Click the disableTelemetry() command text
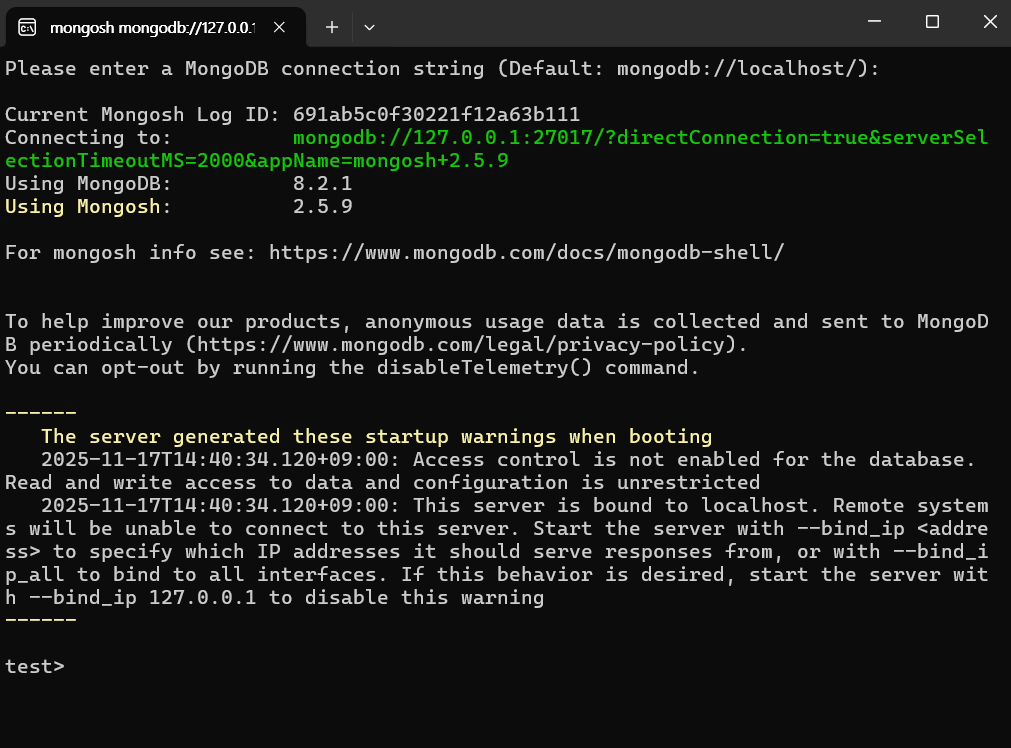 [484, 368]
